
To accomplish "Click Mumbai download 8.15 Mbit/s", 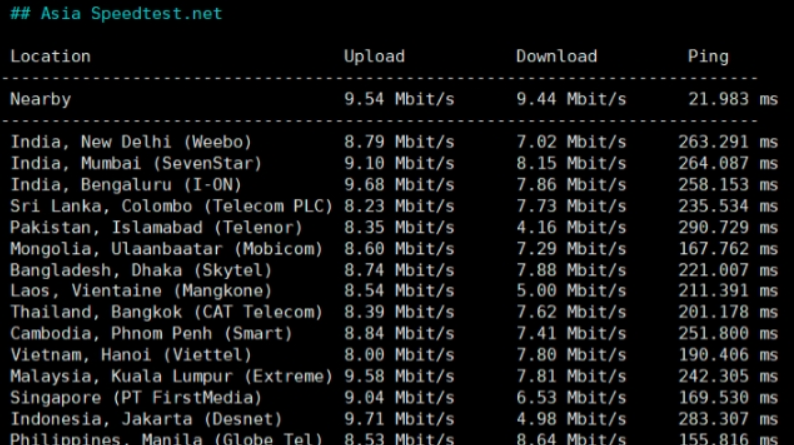I will (571, 164).
